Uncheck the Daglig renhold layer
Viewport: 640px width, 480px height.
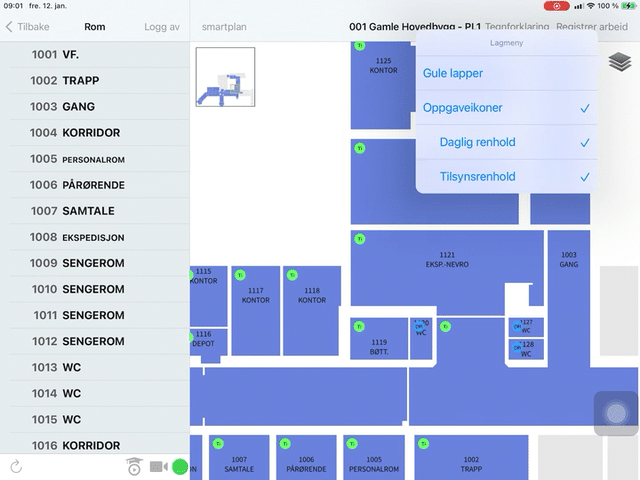coord(506,142)
